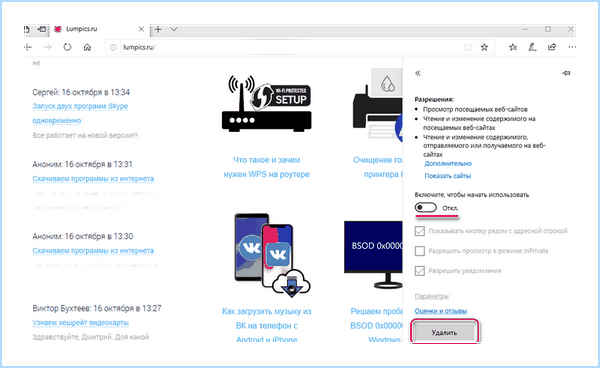Check allow browsing in InPrivate mode
600x368 pixels.
[x=420, y=251]
